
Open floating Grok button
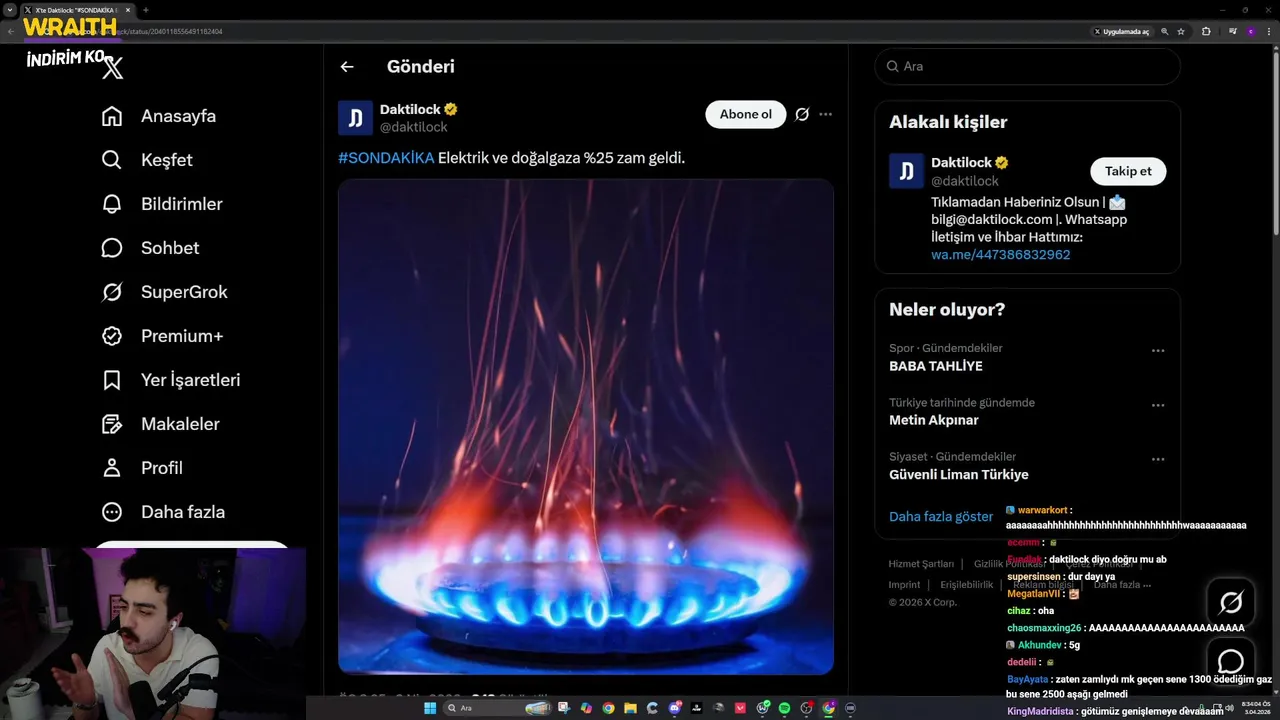pos(1231,602)
